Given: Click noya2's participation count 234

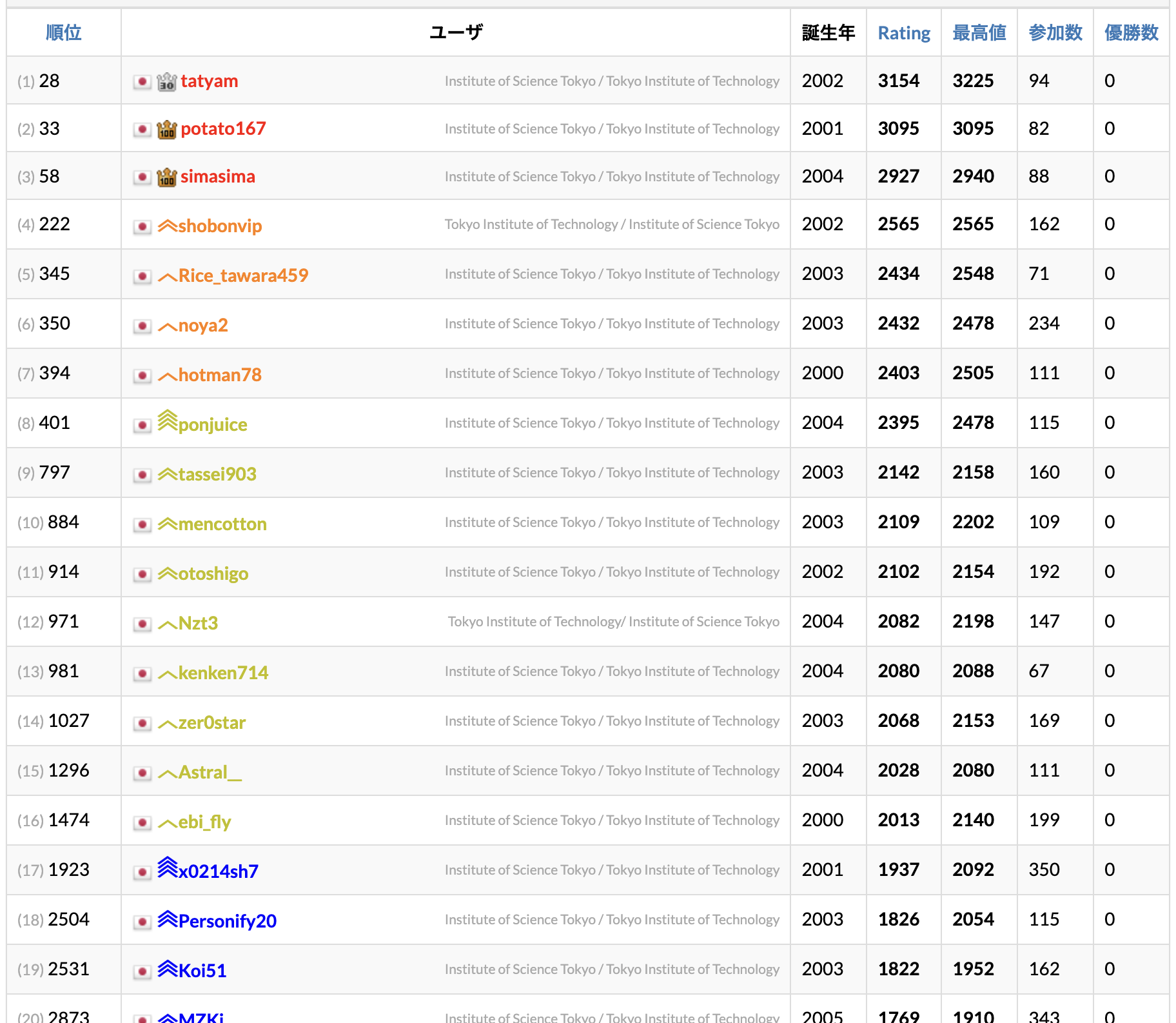Looking at the screenshot, I should [1044, 324].
